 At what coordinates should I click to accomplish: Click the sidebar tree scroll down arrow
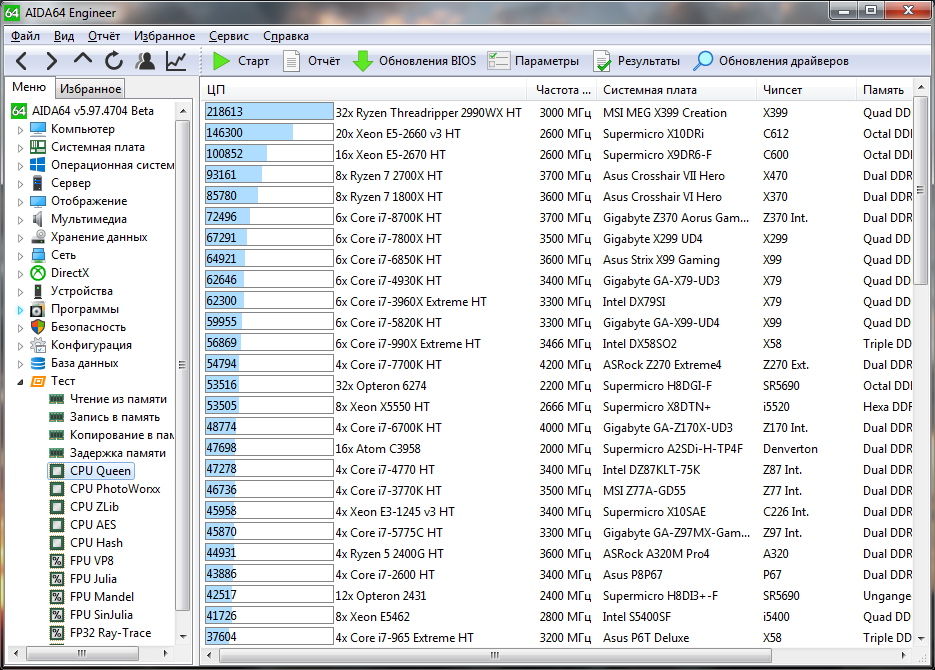pos(183,636)
